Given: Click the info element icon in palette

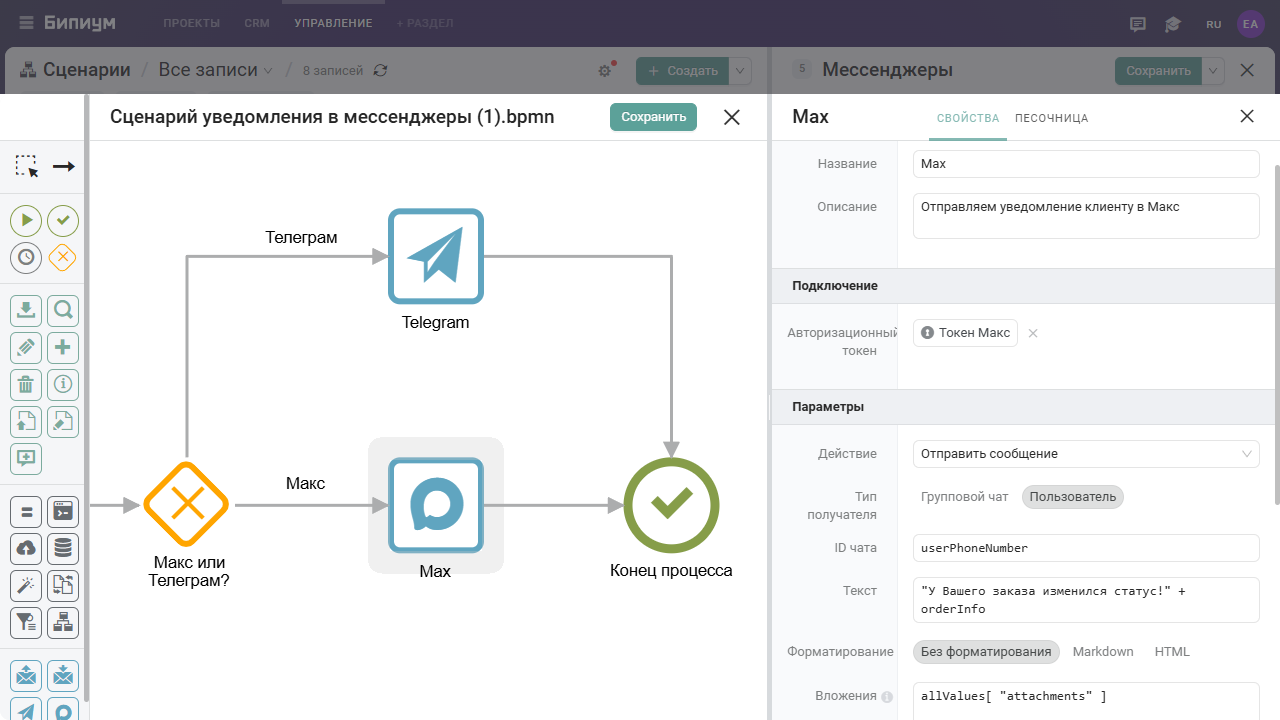Looking at the screenshot, I should (63, 384).
